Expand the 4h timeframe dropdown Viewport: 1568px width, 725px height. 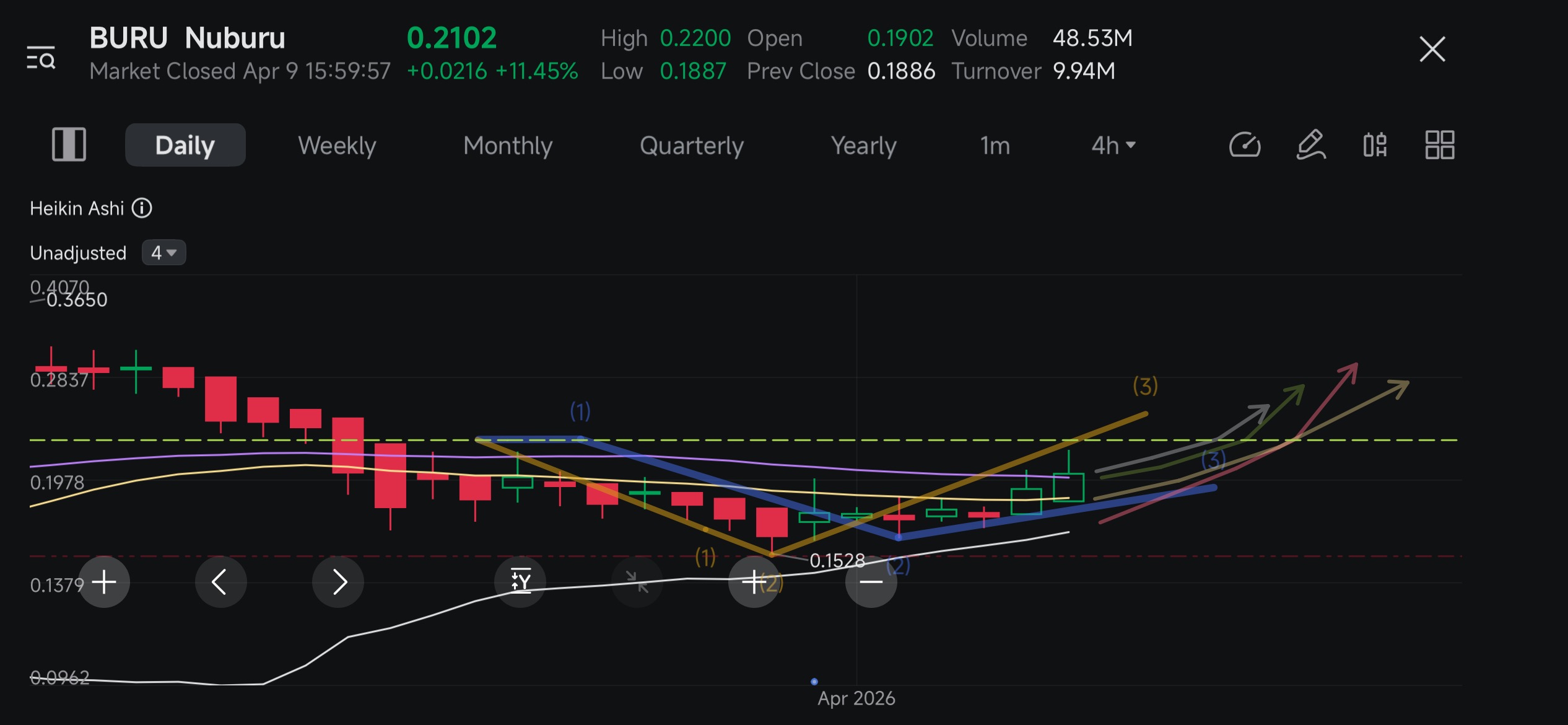pyautogui.click(x=1113, y=146)
